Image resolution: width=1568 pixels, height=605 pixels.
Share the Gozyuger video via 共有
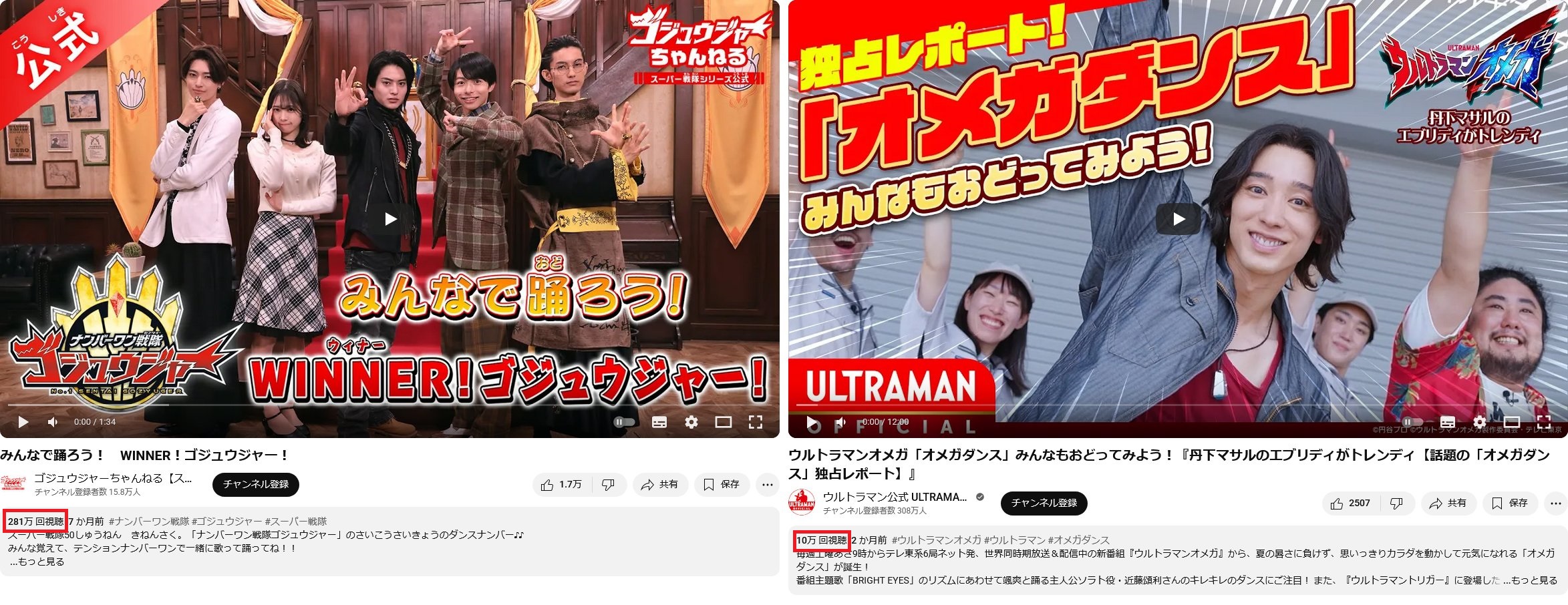(x=659, y=485)
